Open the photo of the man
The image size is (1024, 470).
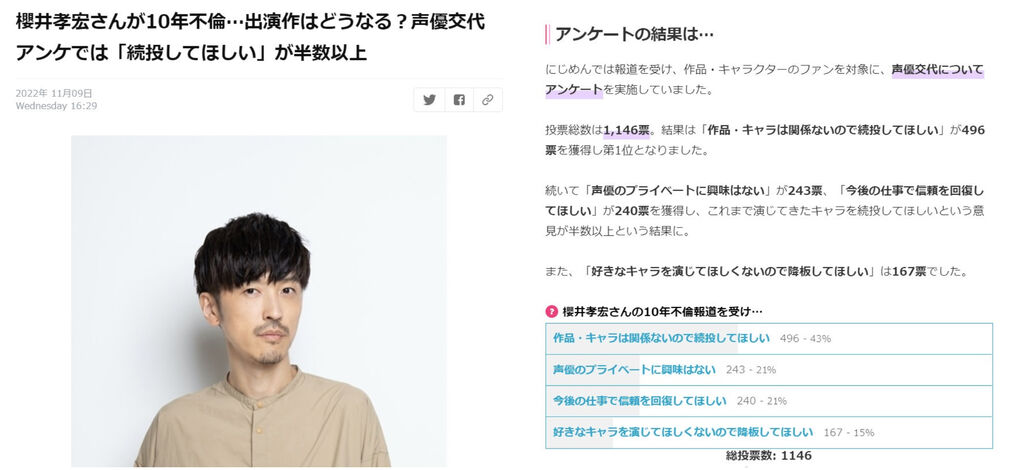(x=259, y=301)
